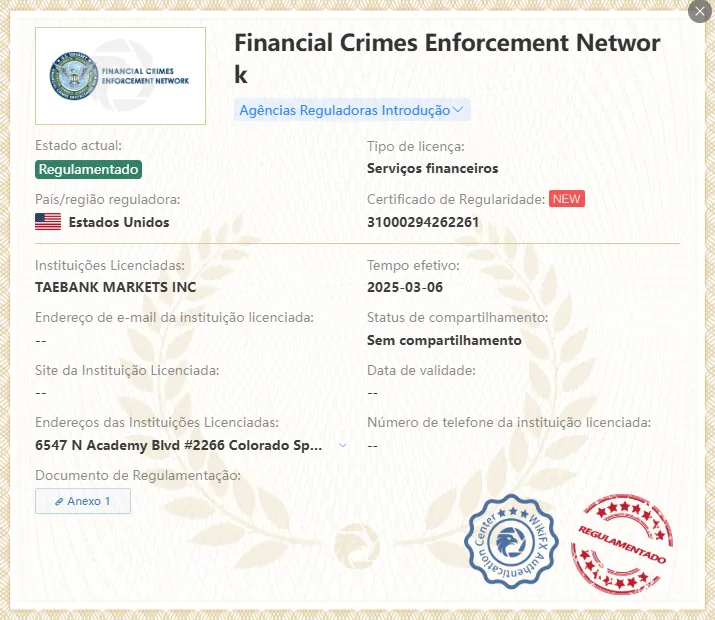The image size is (715, 620).
Task: Click the Financial Crimes Enforcement Network logo
Action: (120, 76)
